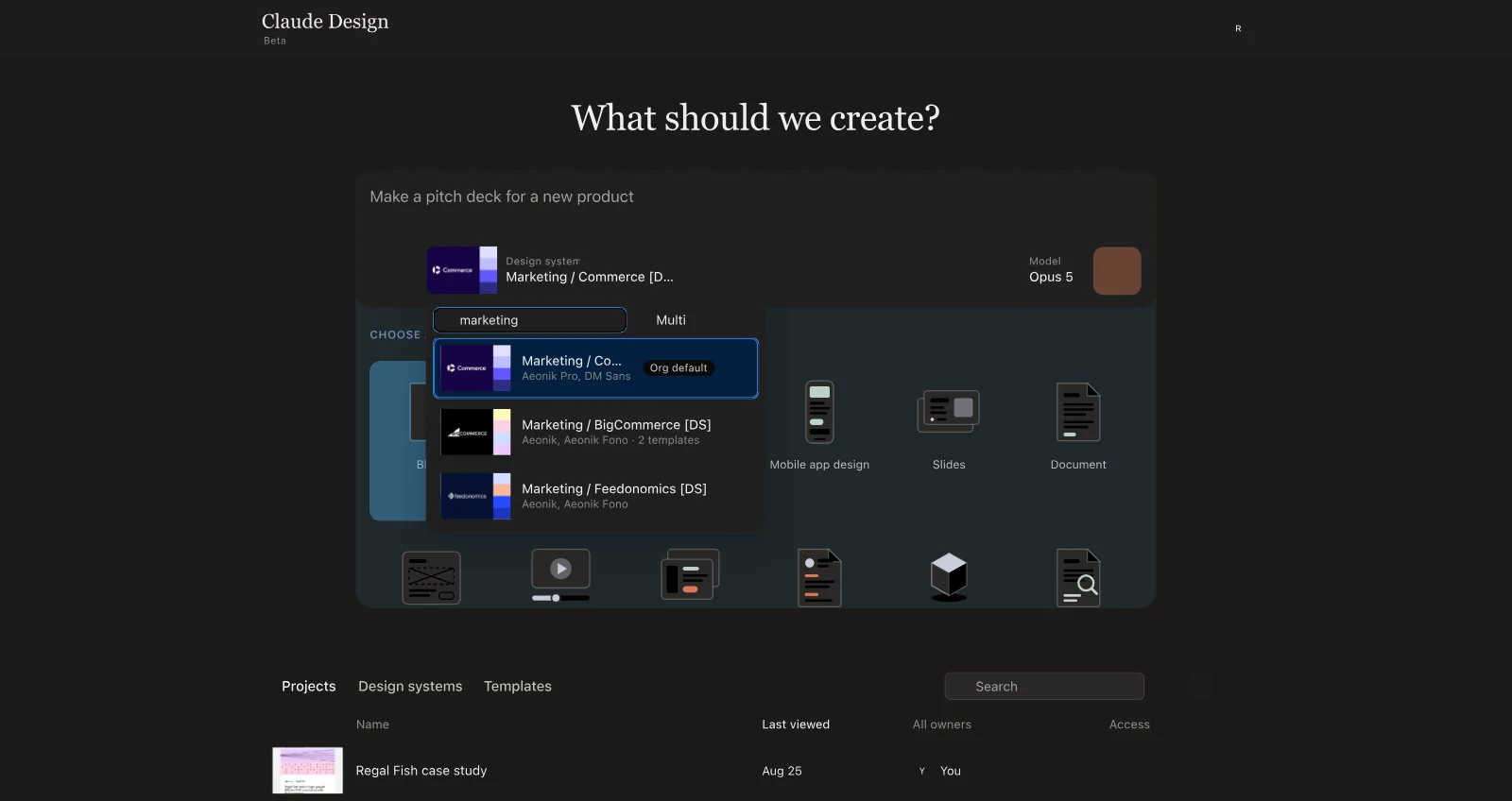Select the wireframe layout icon
This screenshot has height=801, width=1512.
(432, 577)
